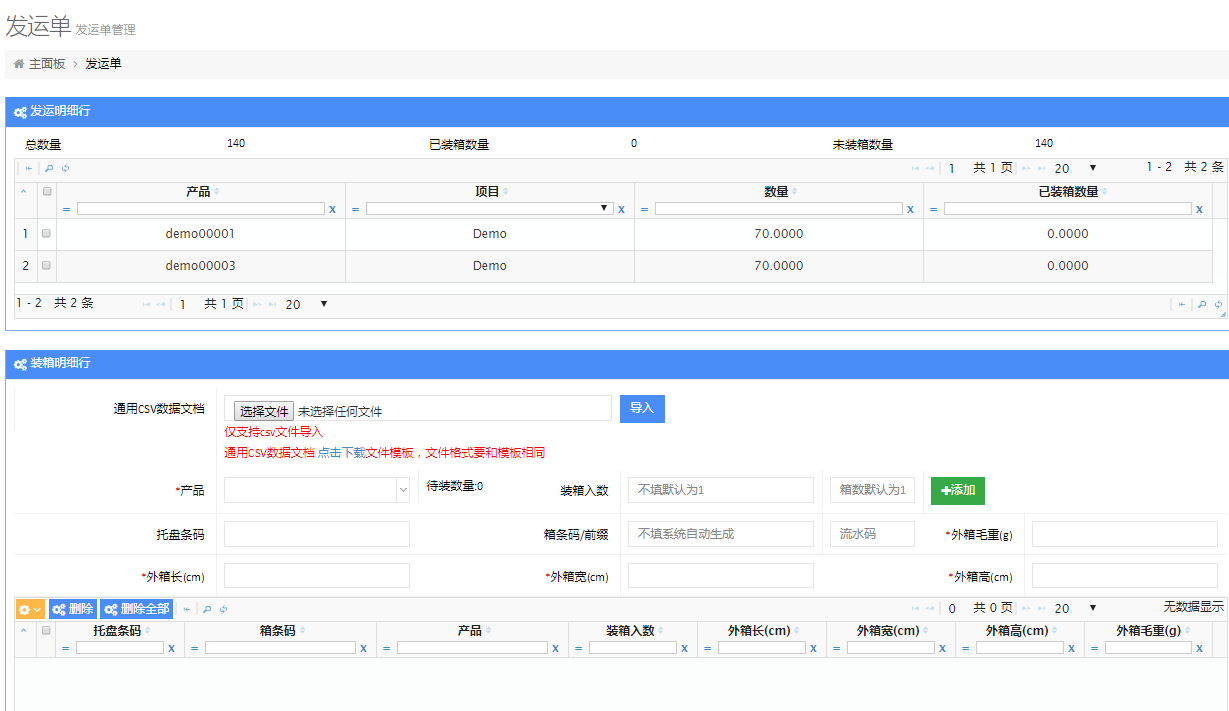The image size is (1229, 711).
Task: Click the 删除全部 button
Action: 136,609
